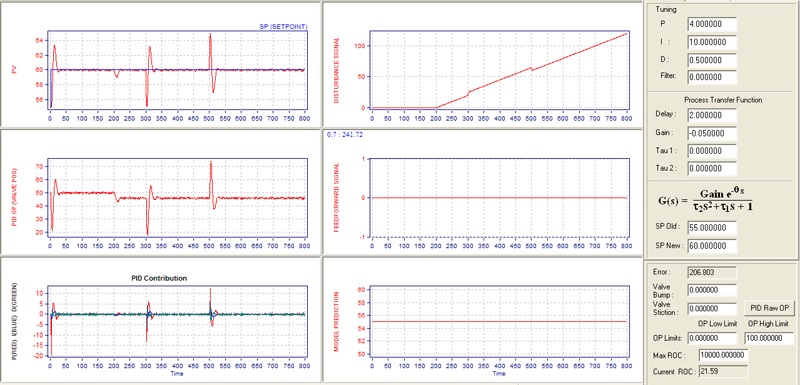Click the Tau 2 input field

point(712,169)
